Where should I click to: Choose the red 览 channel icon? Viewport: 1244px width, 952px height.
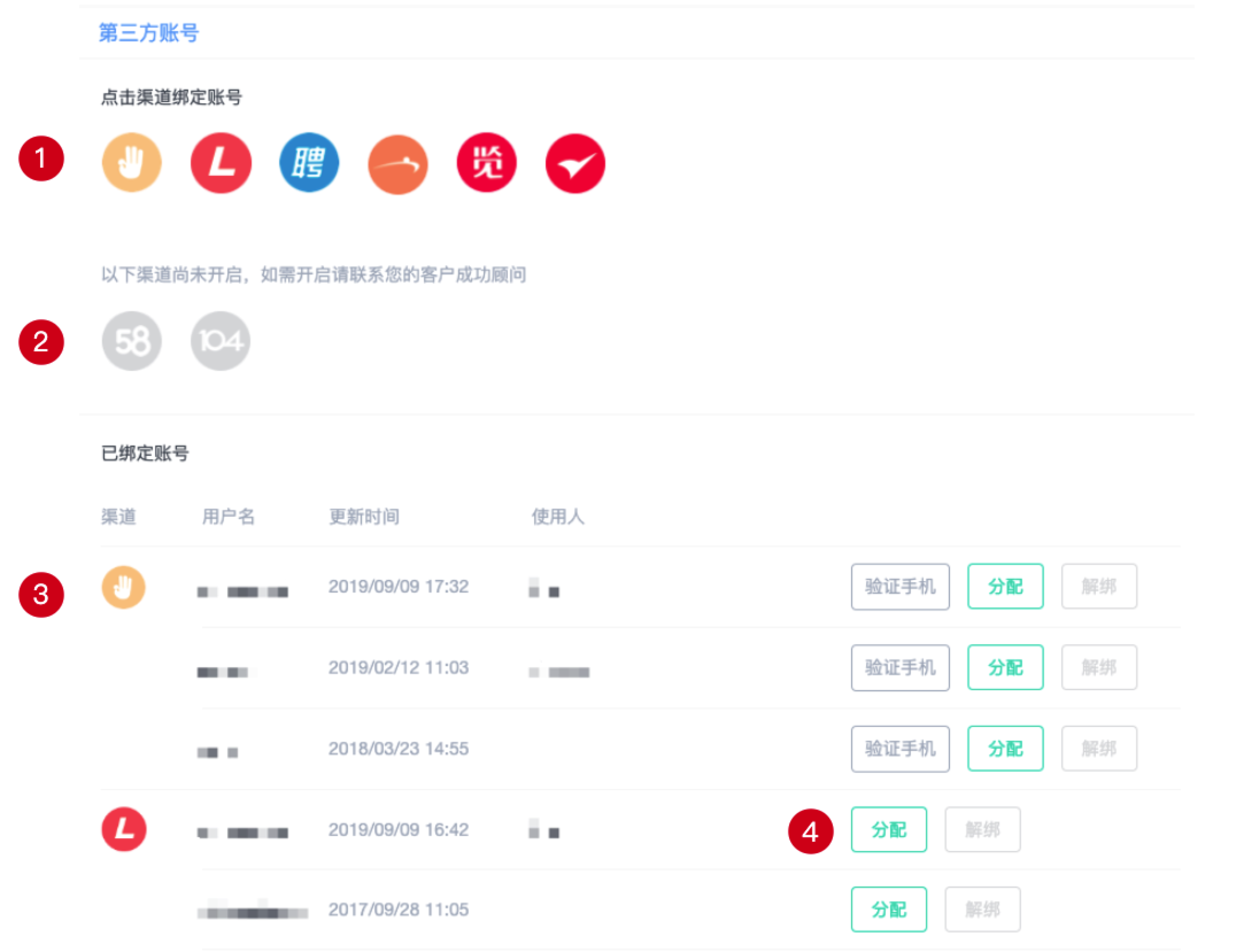[486, 163]
